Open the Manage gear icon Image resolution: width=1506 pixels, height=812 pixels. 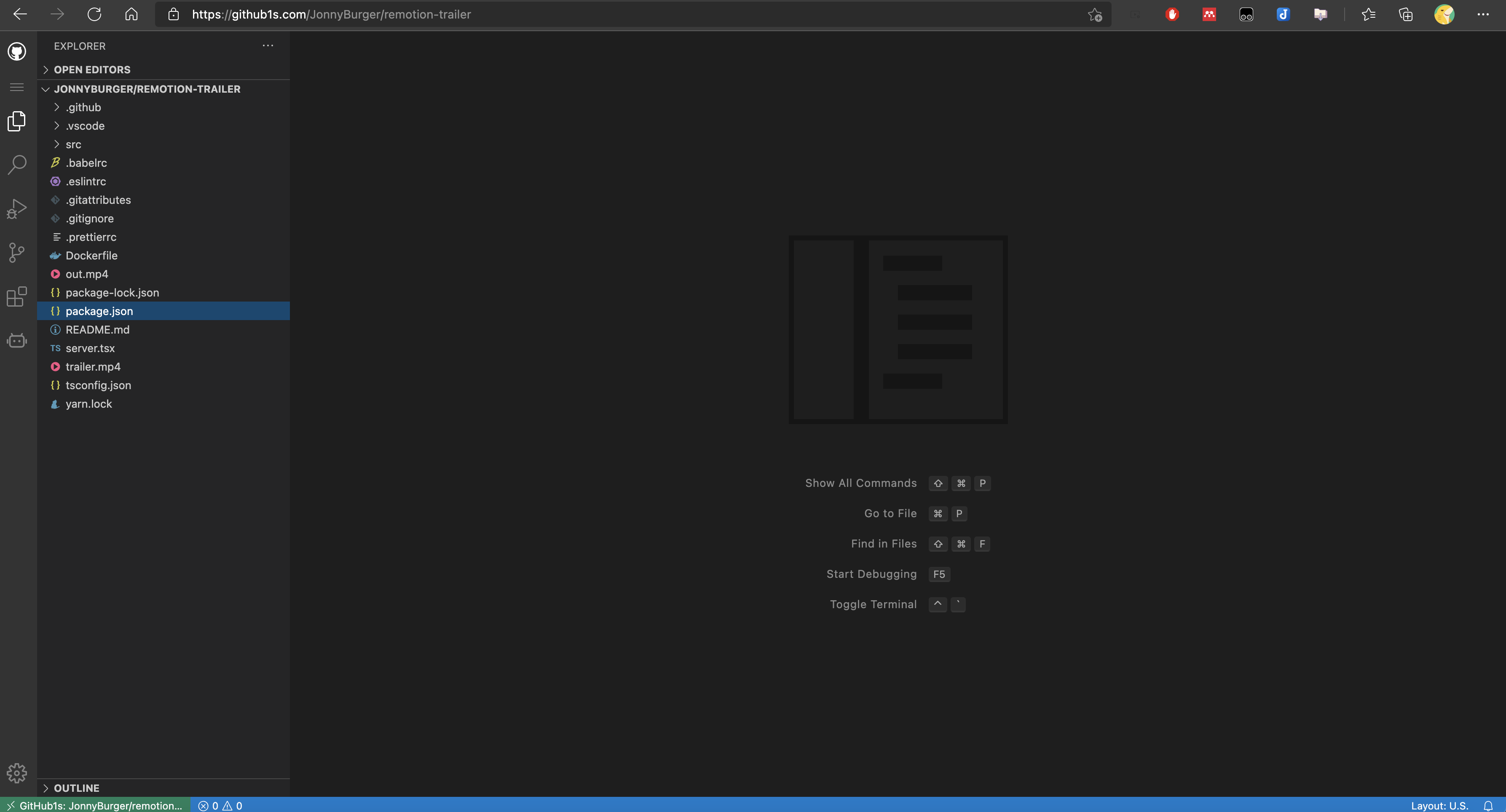(x=17, y=773)
